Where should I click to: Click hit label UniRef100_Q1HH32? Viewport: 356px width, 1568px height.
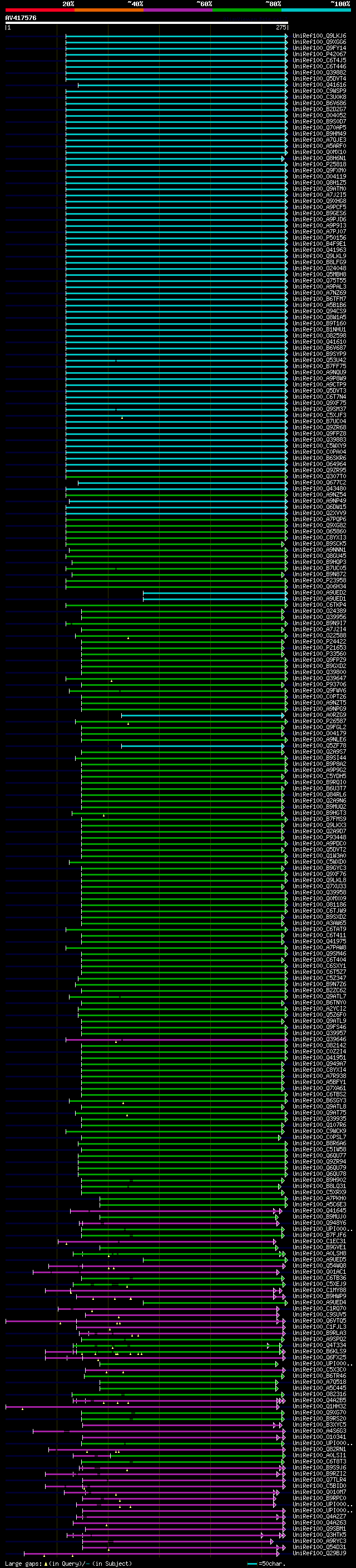(319, 1406)
